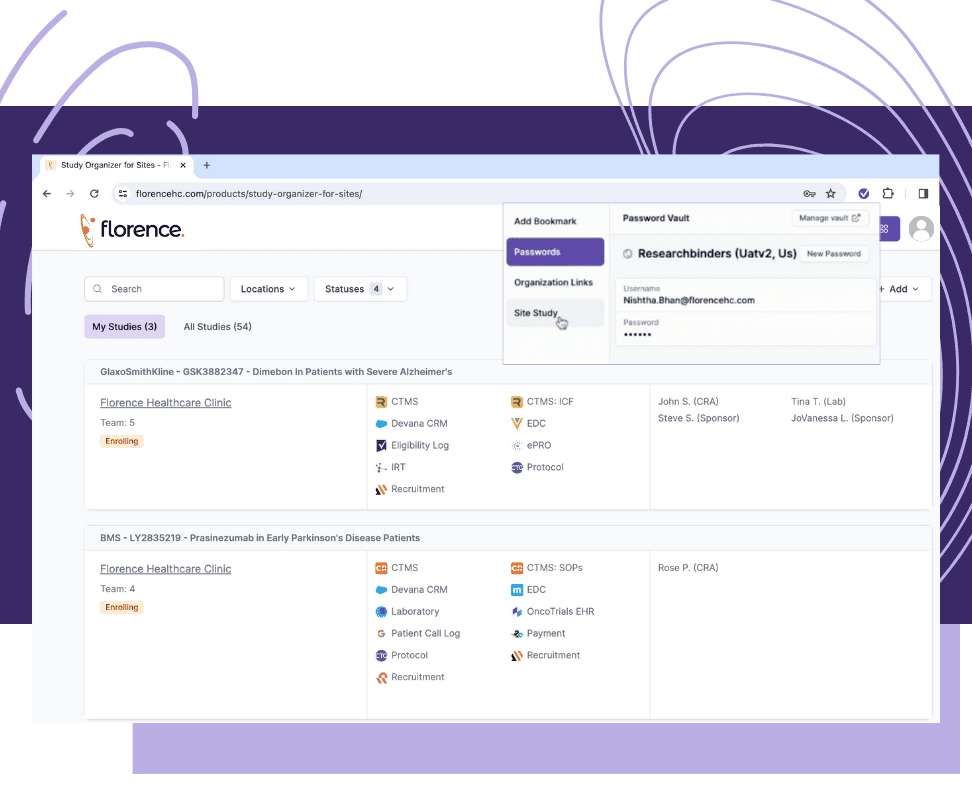Open Devana CRM in GlaxoSmithKline study
Image resolution: width=972 pixels, height=804 pixels.
tap(412, 423)
